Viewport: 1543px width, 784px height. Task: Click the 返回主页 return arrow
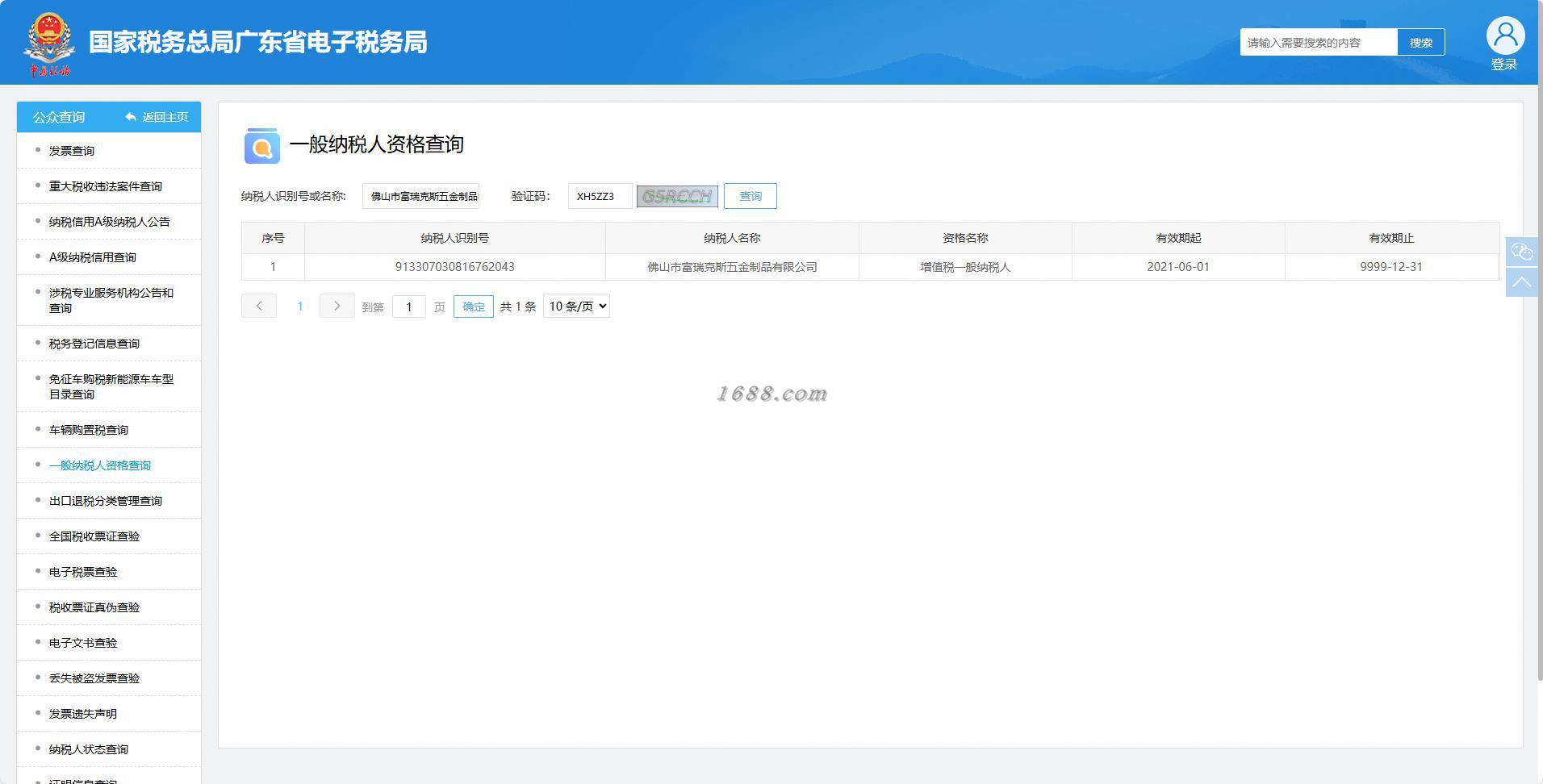click(x=131, y=117)
